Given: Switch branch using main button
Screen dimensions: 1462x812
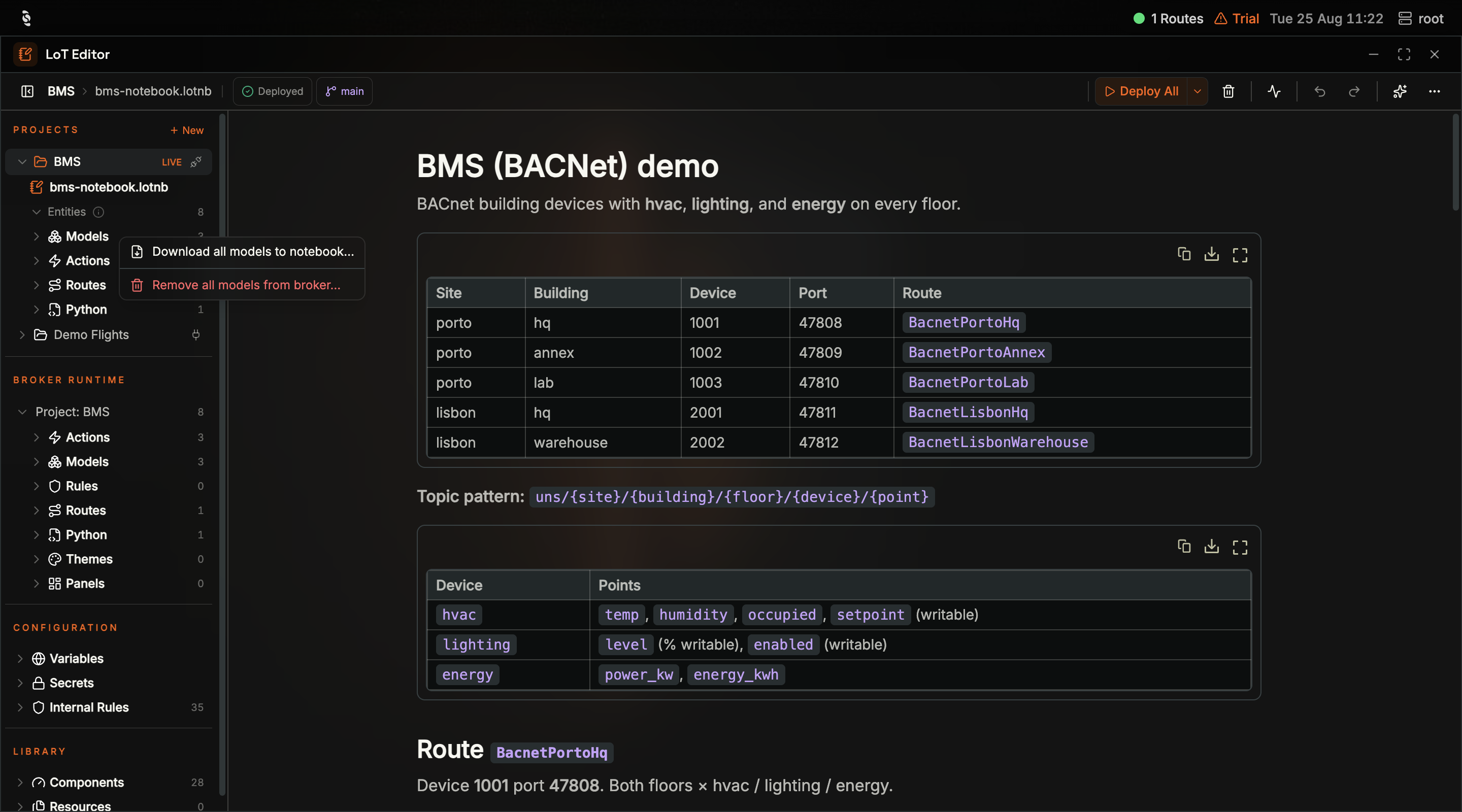Looking at the screenshot, I should pos(345,91).
